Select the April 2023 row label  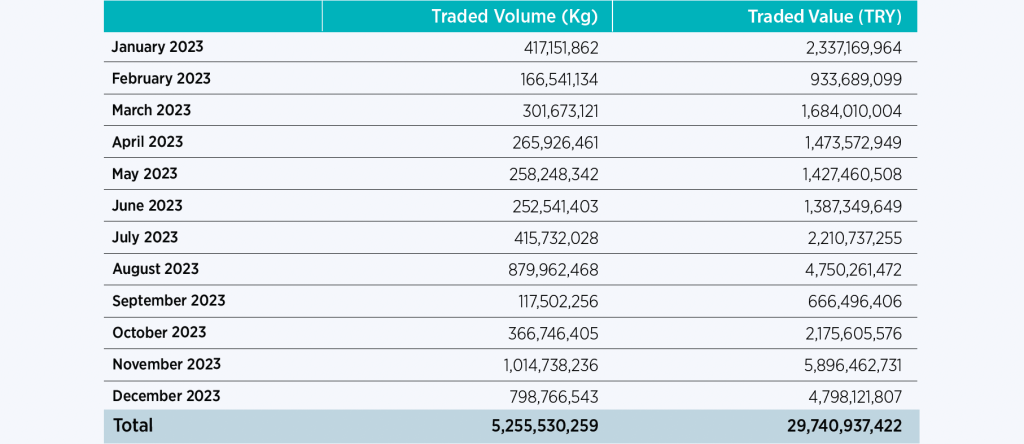click(147, 142)
